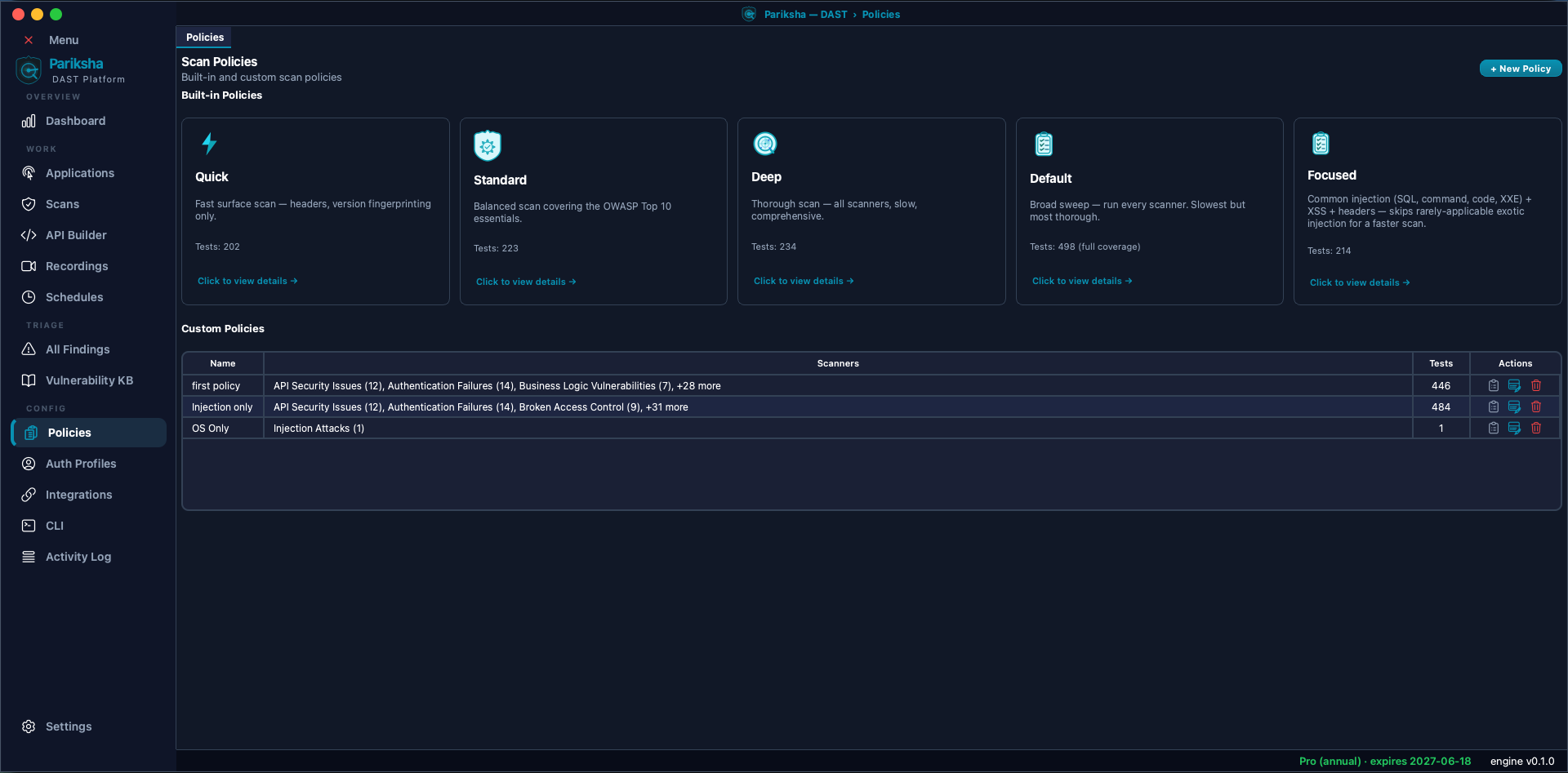Create a policy with New Policy button

click(1521, 69)
